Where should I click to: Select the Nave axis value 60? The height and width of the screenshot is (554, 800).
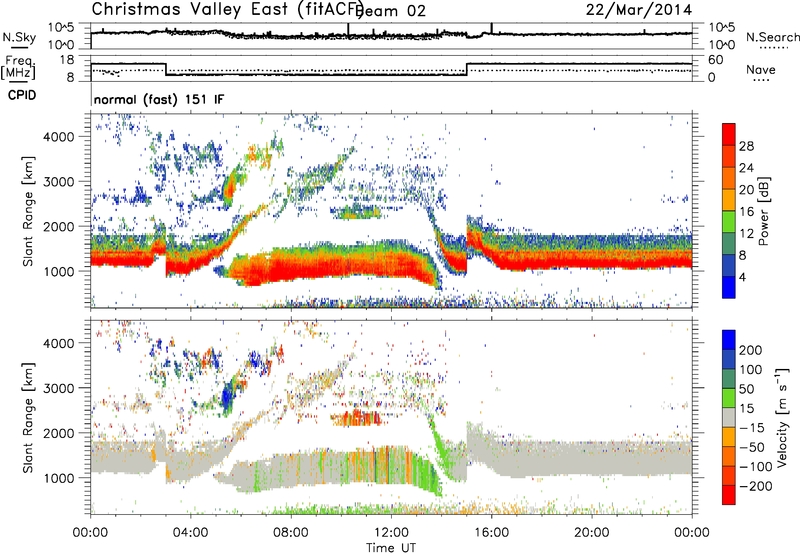click(x=716, y=60)
